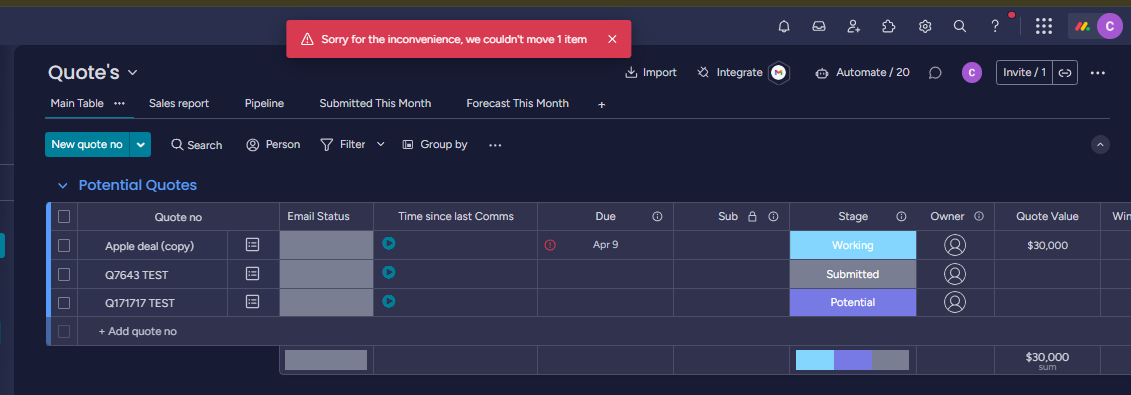The height and width of the screenshot is (395, 1131).
Task: Start time tracking for Q7643 TEST
Action: tap(389, 272)
